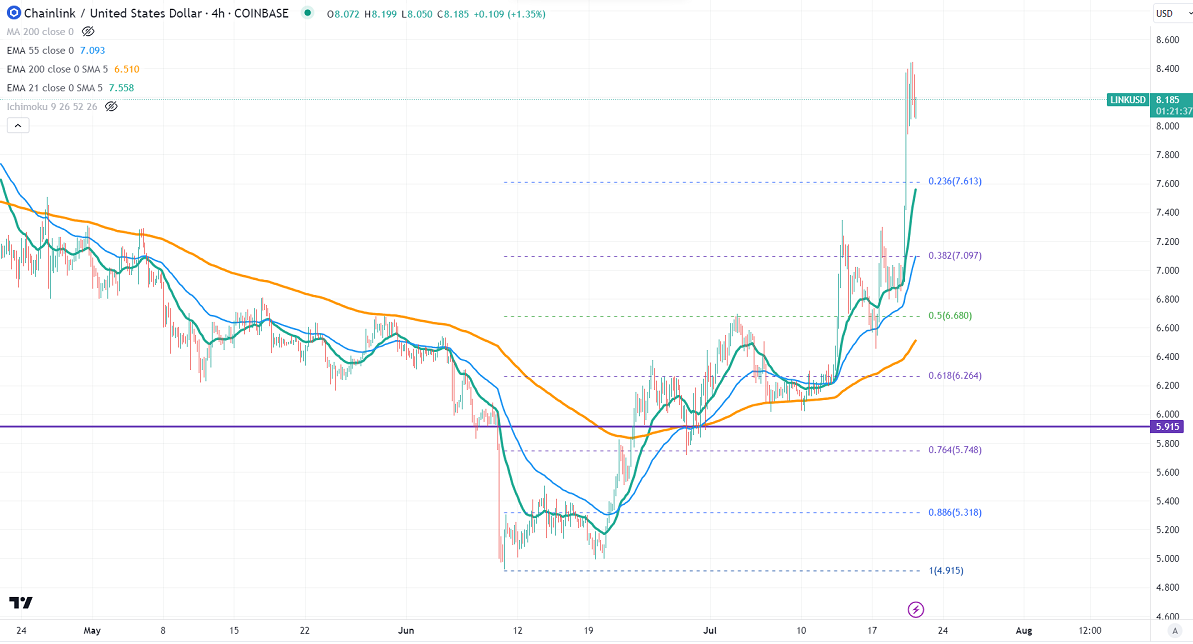1193x644 pixels.
Task: Click the 0.382(7.097) Fibonacci level label
Action: (x=955, y=256)
